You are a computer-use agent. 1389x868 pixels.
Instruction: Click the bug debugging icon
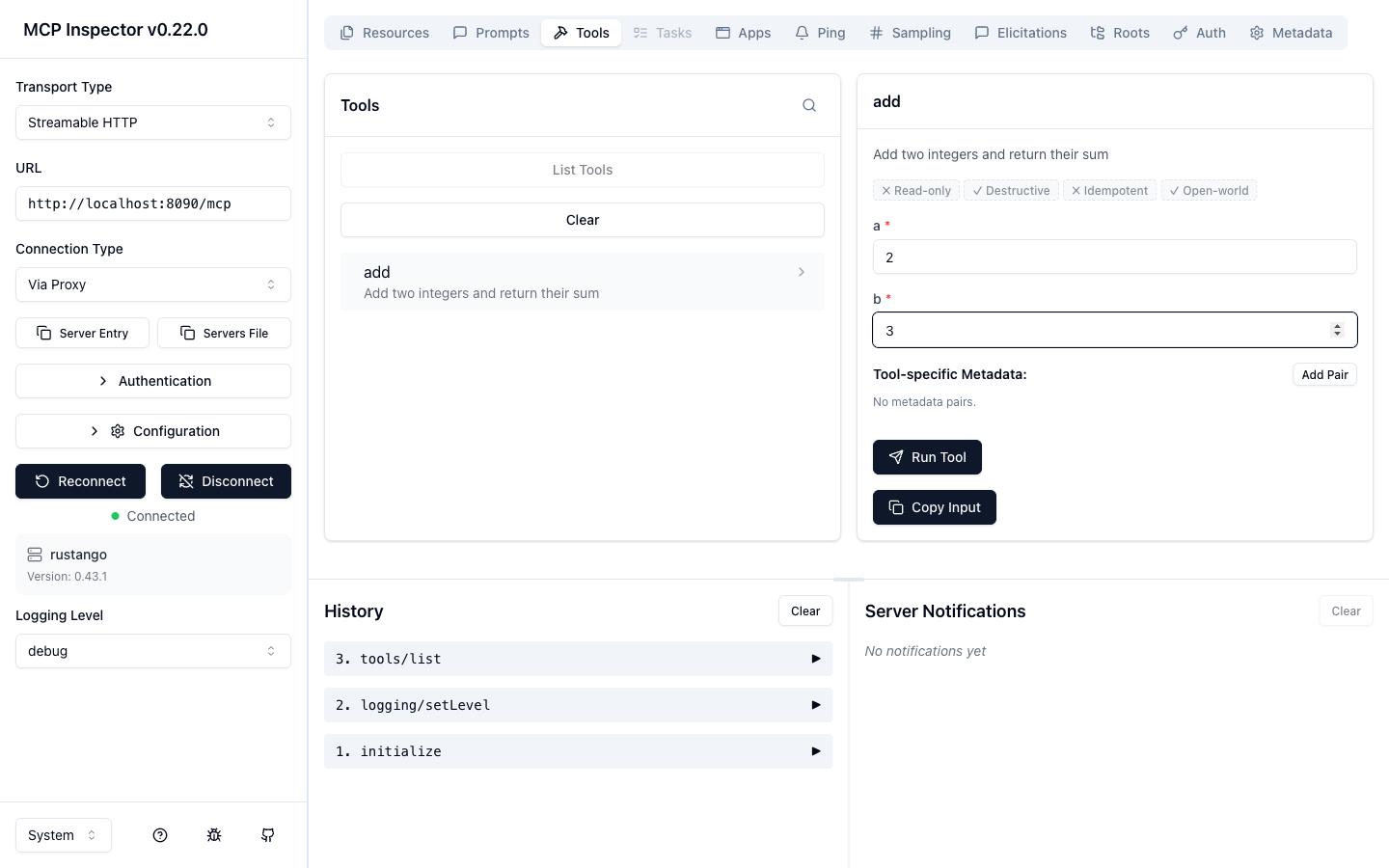click(214, 835)
